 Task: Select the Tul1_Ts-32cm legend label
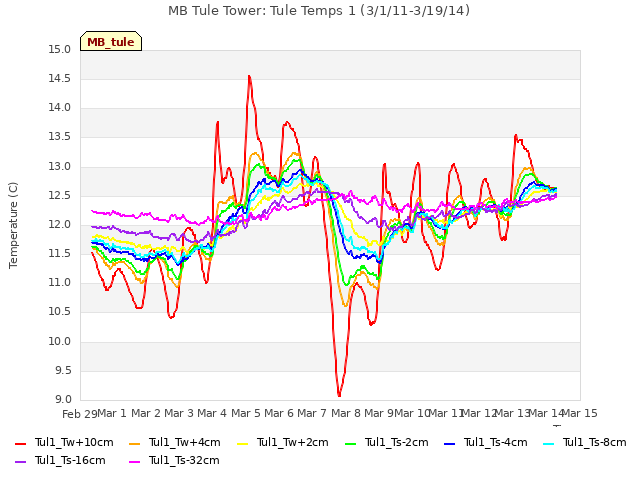(184, 460)
